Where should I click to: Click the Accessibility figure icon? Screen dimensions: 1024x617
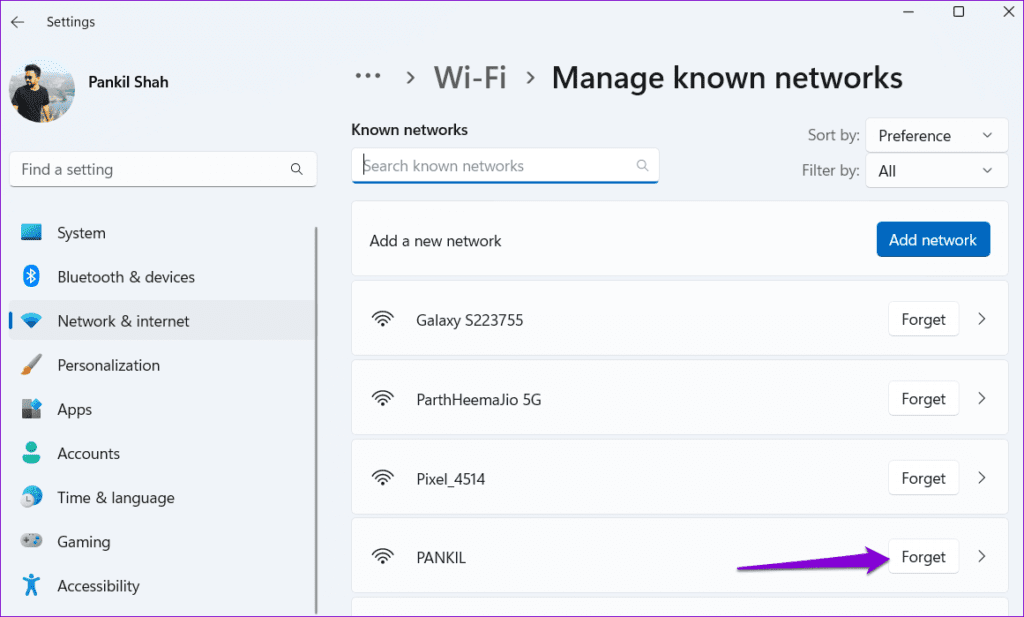(x=31, y=585)
